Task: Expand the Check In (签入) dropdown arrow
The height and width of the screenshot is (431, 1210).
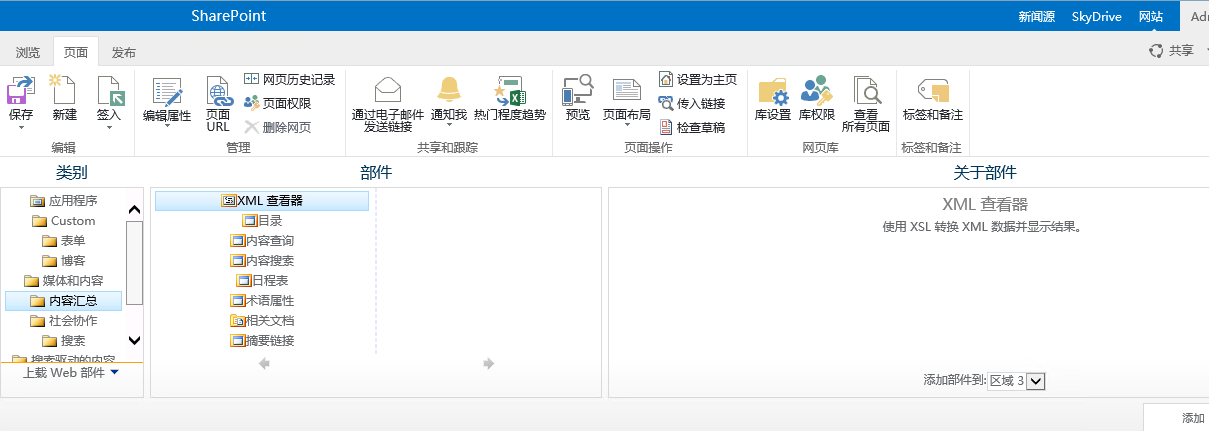Action: (109, 128)
